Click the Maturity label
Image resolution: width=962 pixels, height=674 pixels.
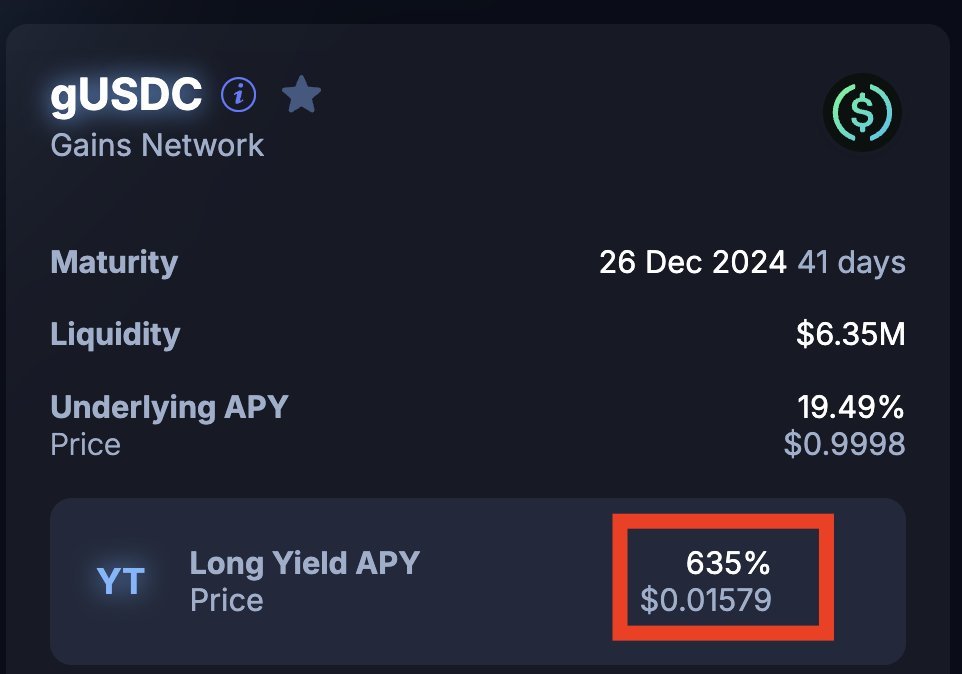(x=114, y=263)
